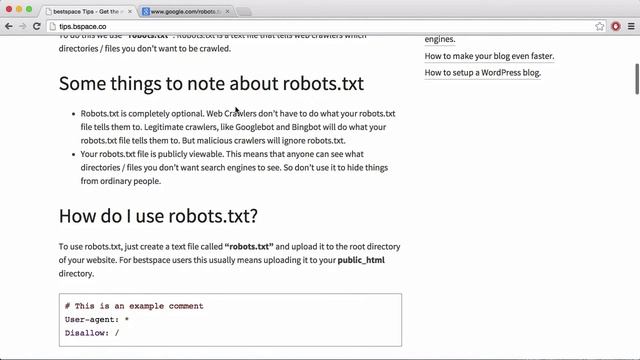Reload the page with the refresh icon
640x360 pixels.
tap(37, 26)
